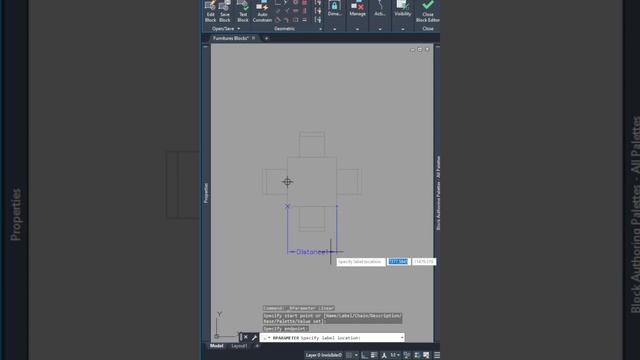
Task: Toggle the grid display in the status bar
Action: tap(349, 355)
